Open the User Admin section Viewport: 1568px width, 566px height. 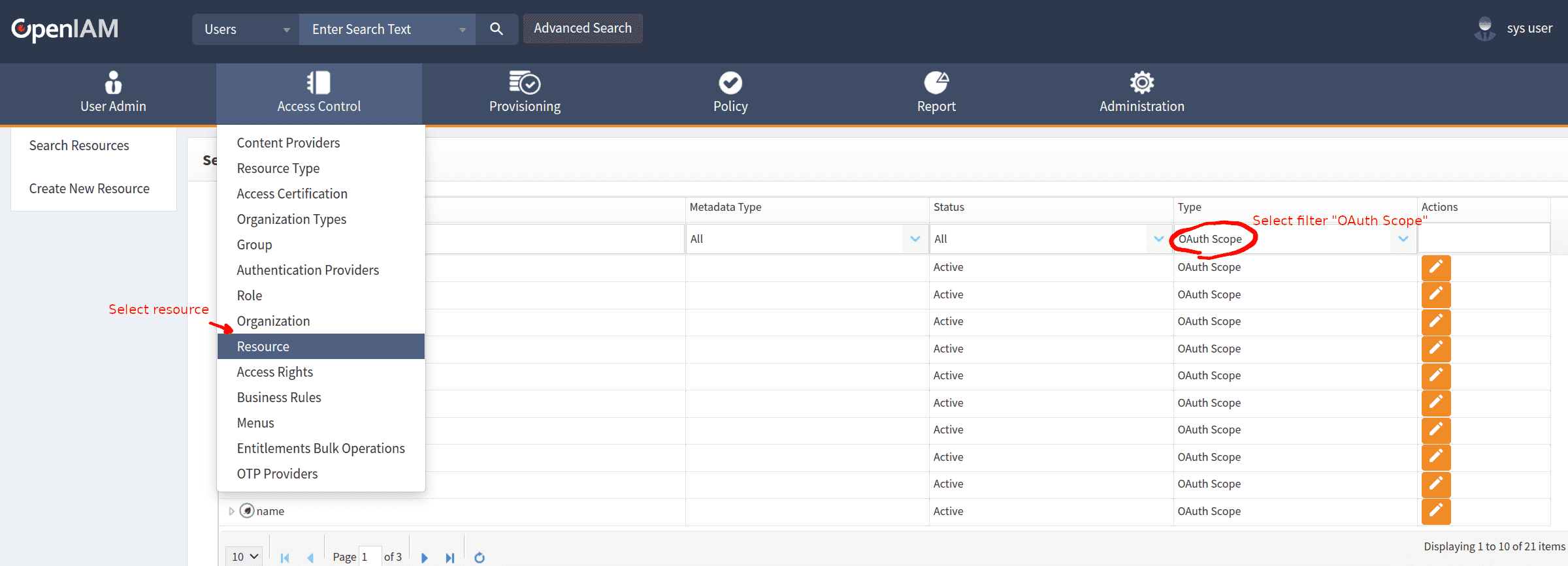click(x=113, y=93)
